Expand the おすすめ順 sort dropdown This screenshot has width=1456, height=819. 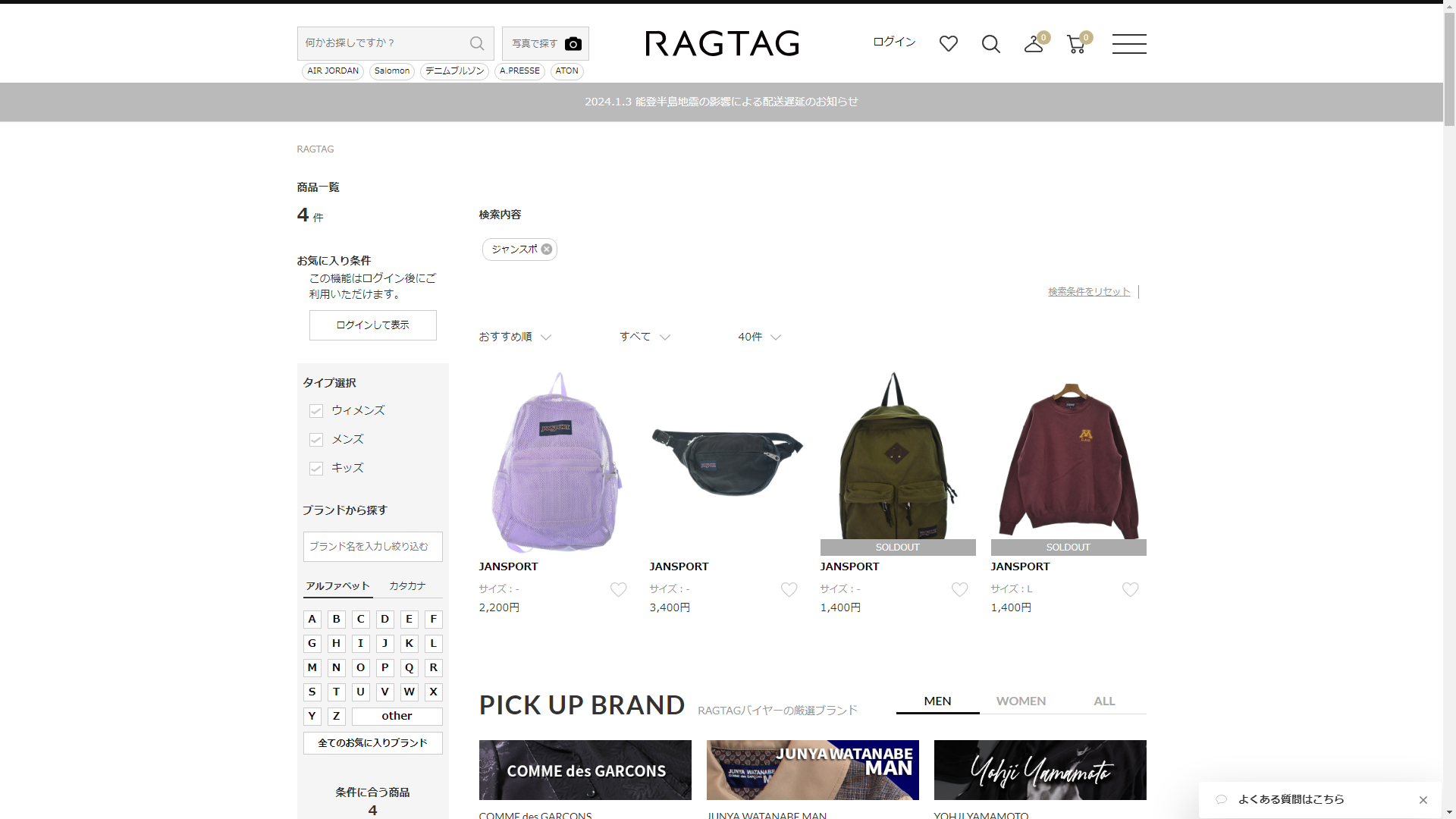(x=514, y=337)
